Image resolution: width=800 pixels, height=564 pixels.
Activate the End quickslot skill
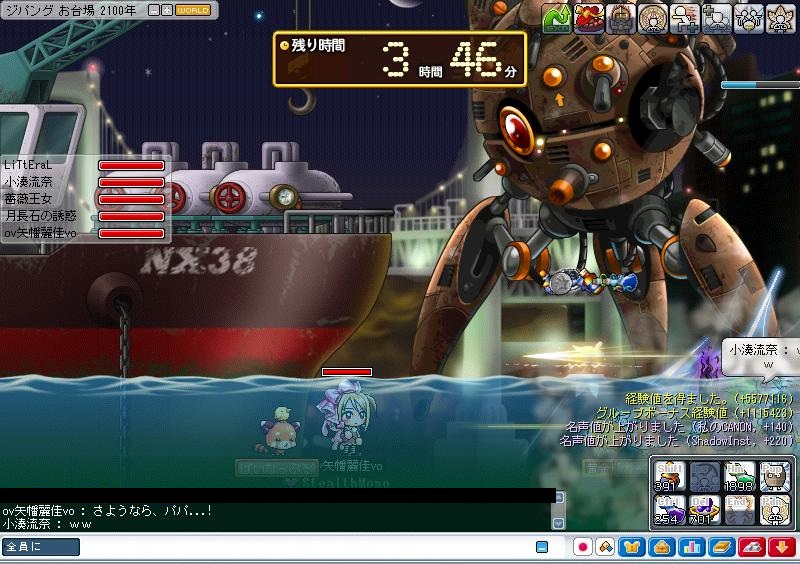740,510
